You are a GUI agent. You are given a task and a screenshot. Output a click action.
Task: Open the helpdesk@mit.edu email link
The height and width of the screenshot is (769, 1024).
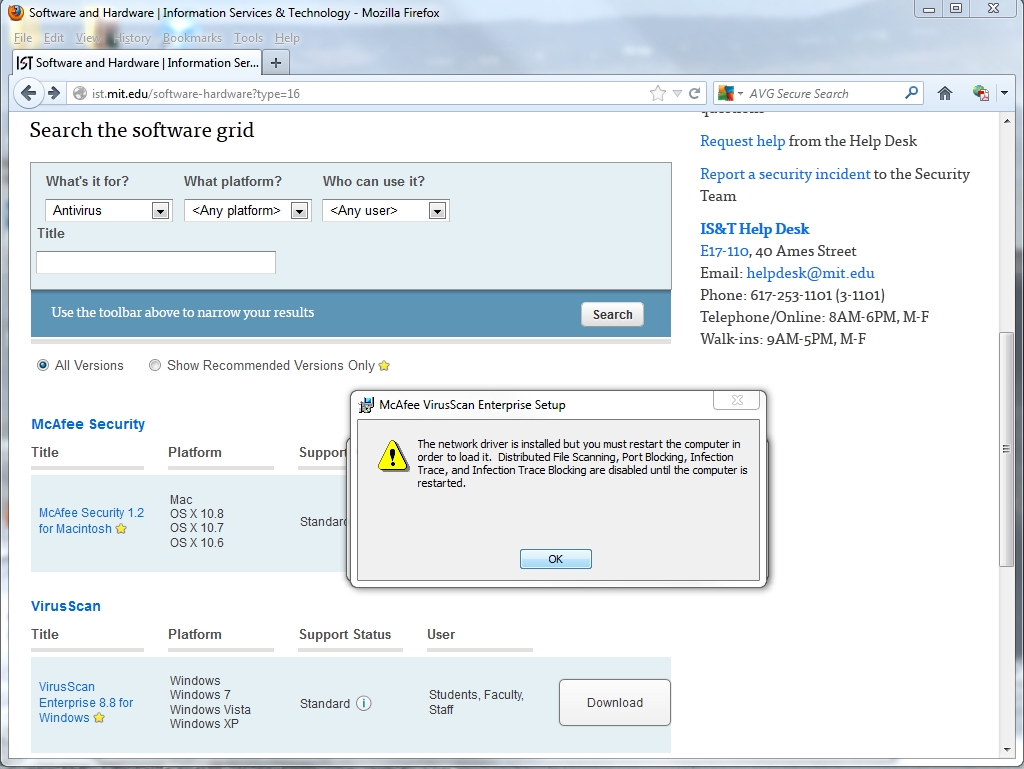click(x=810, y=273)
